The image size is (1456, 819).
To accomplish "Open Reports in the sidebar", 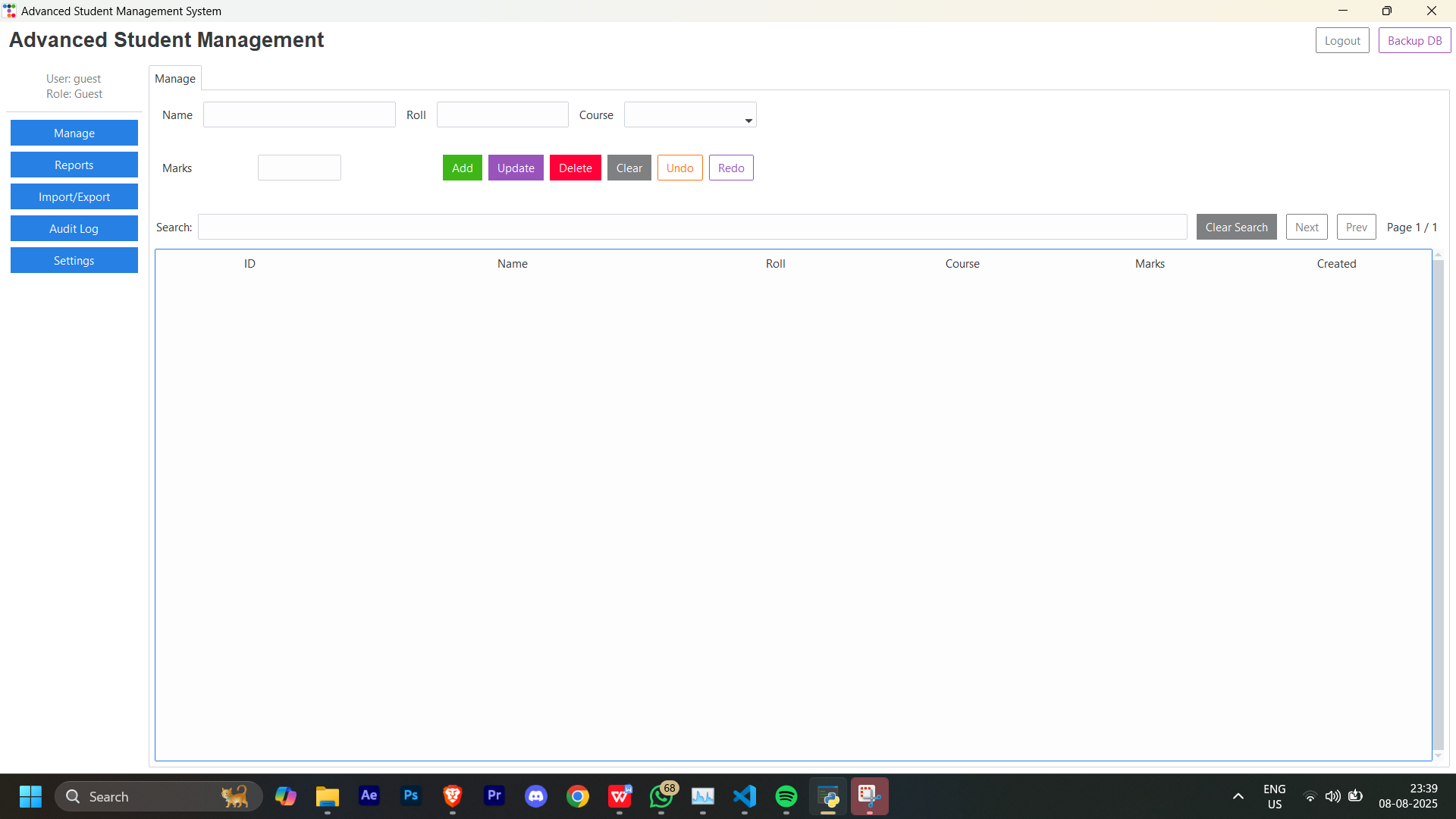I will [74, 165].
